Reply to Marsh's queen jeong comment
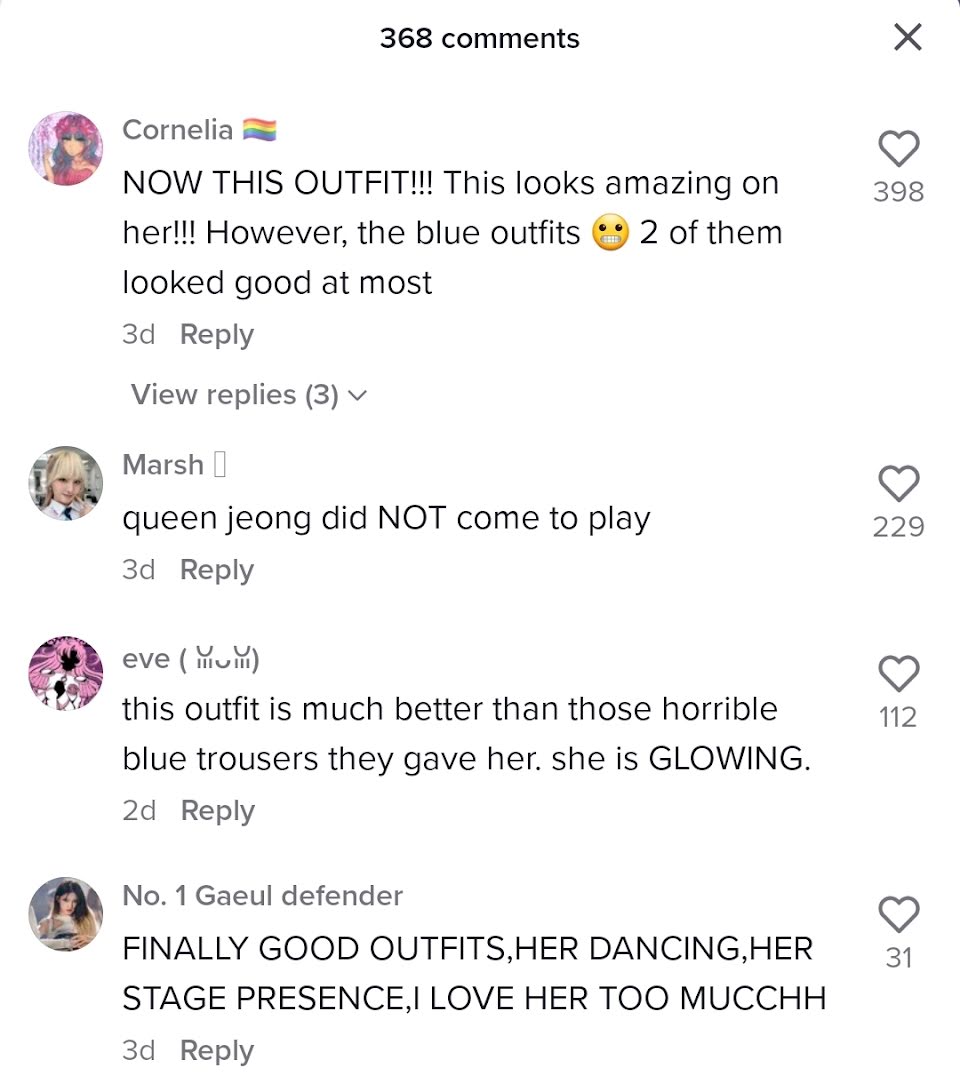 pyautogui.click(x=217, y=570)
